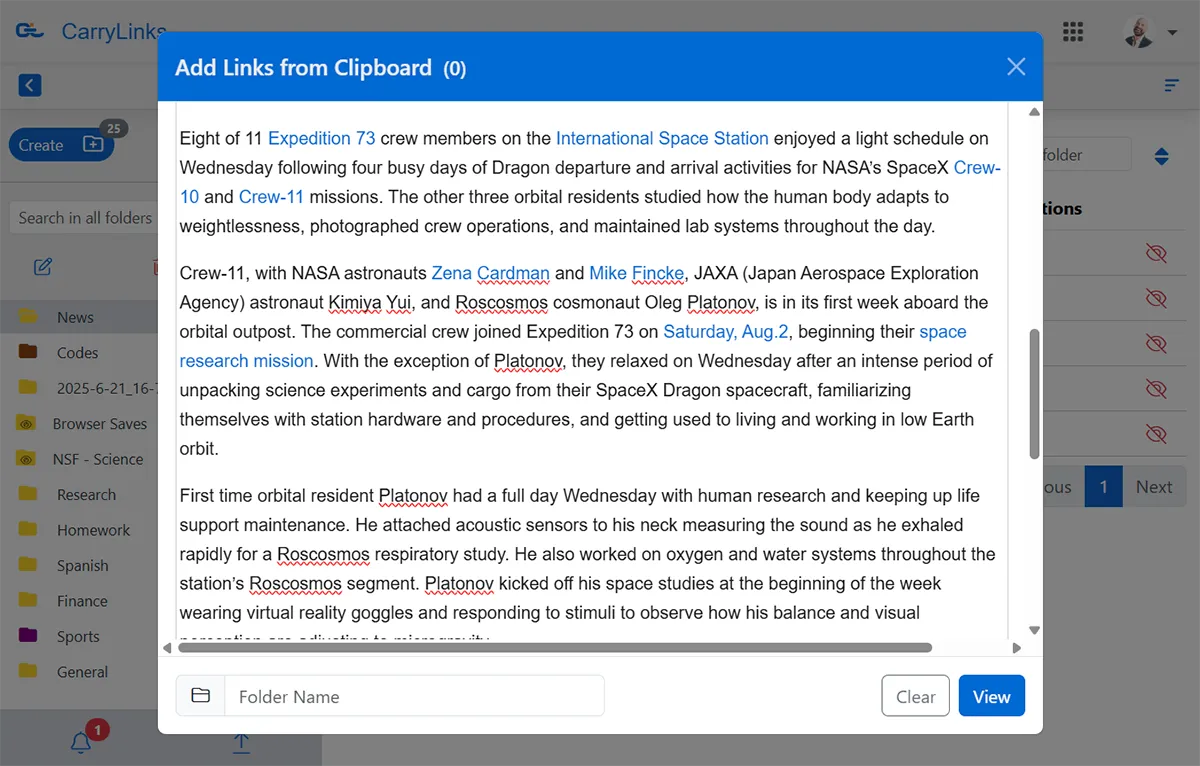Image resolution: width=1200 pixels, height=766 pixels.
Task: Click the scroll left arrow in dialog
Action: pos(167,648)
